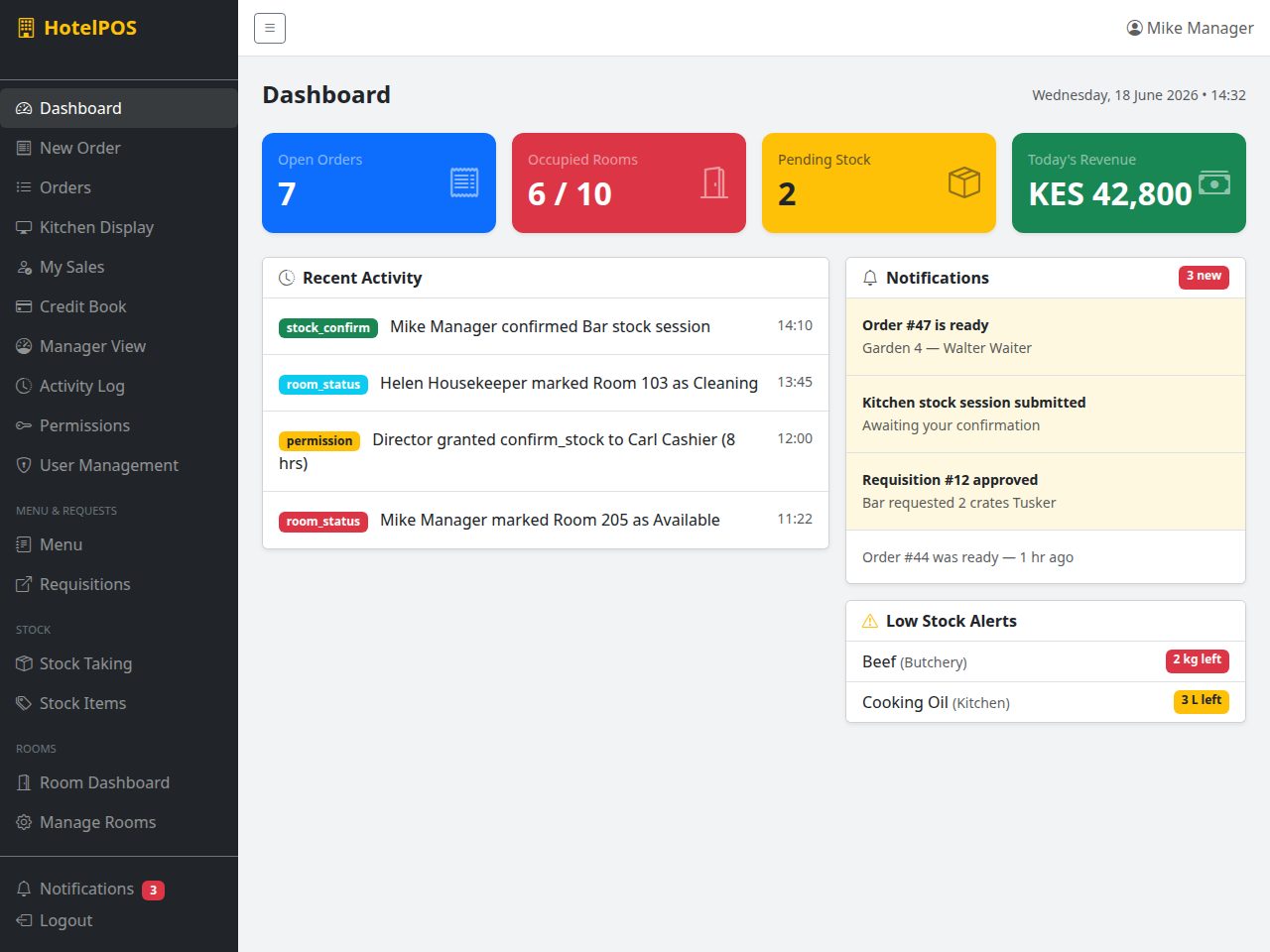1270x952 pixels.
Task: Click the warning triangle icon in Low Stock Alerts
Action: (870, 621)
